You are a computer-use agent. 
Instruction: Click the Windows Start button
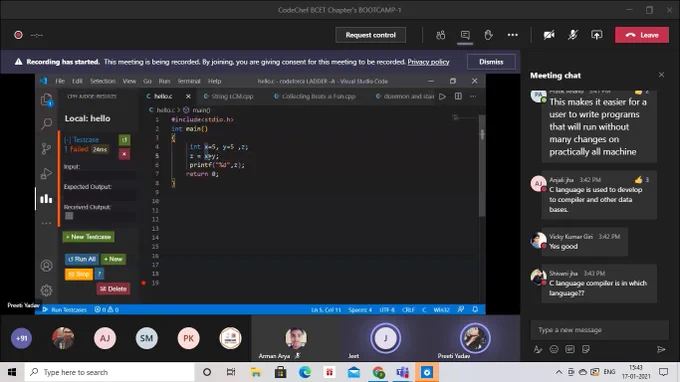12,372
